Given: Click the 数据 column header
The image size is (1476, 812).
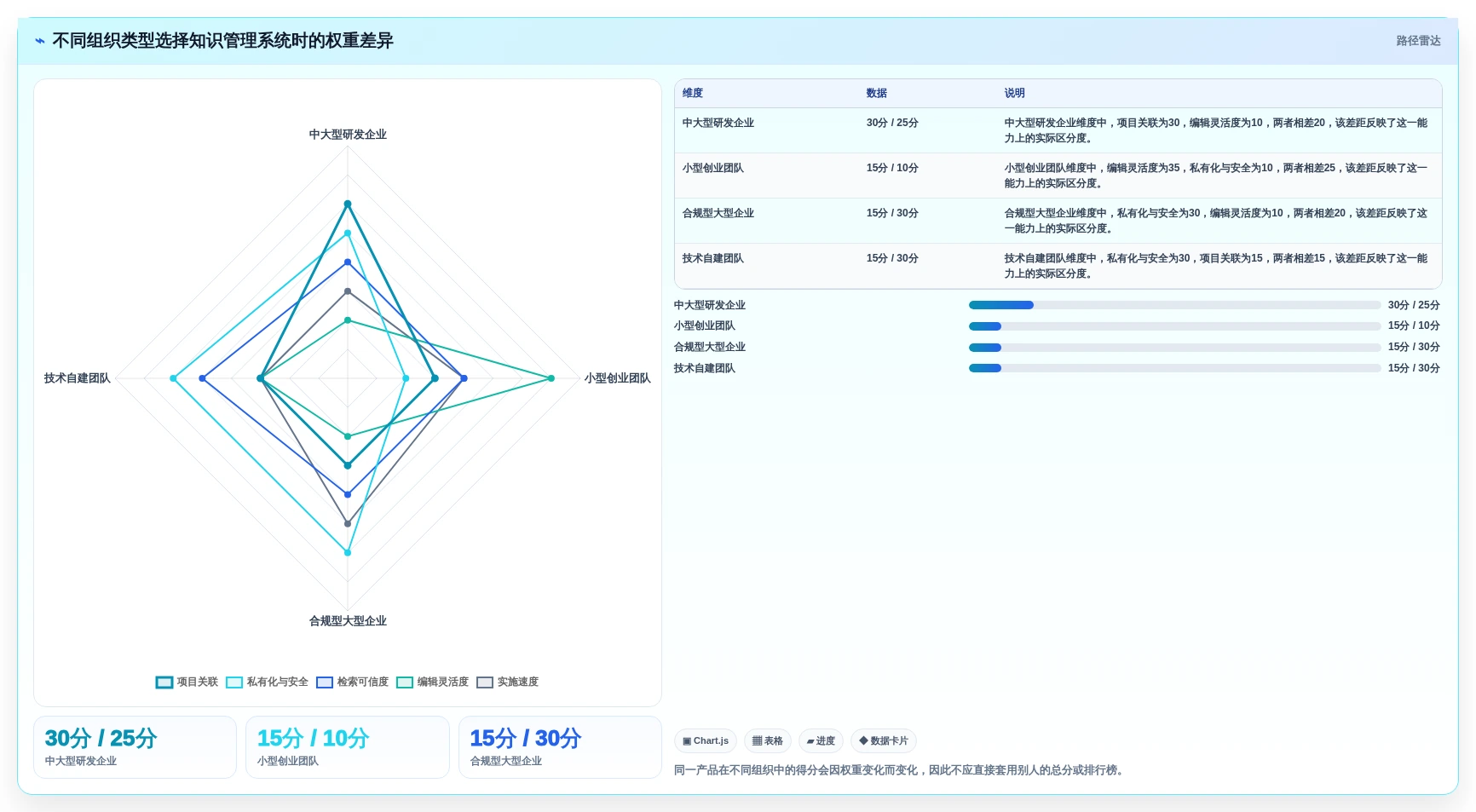Looking at the screenshot, I should (877, 94).
